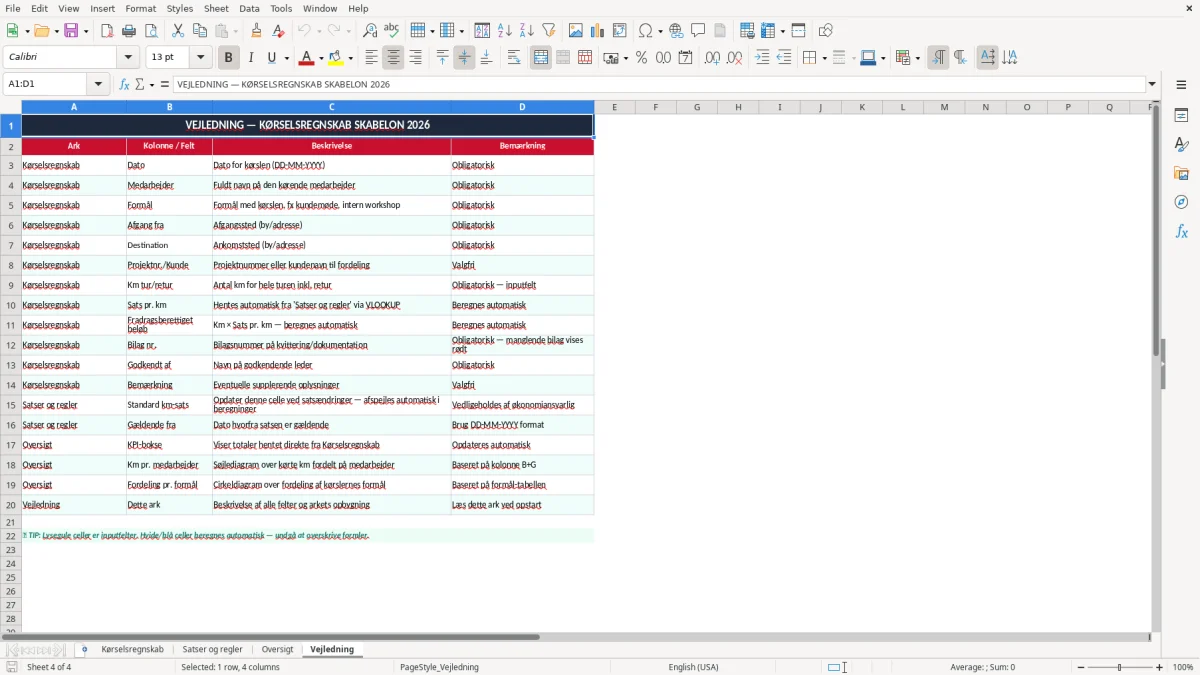Toggle Center Vertically alignment
This screenshot has width=1200, height=675.
tap(464, 58)
